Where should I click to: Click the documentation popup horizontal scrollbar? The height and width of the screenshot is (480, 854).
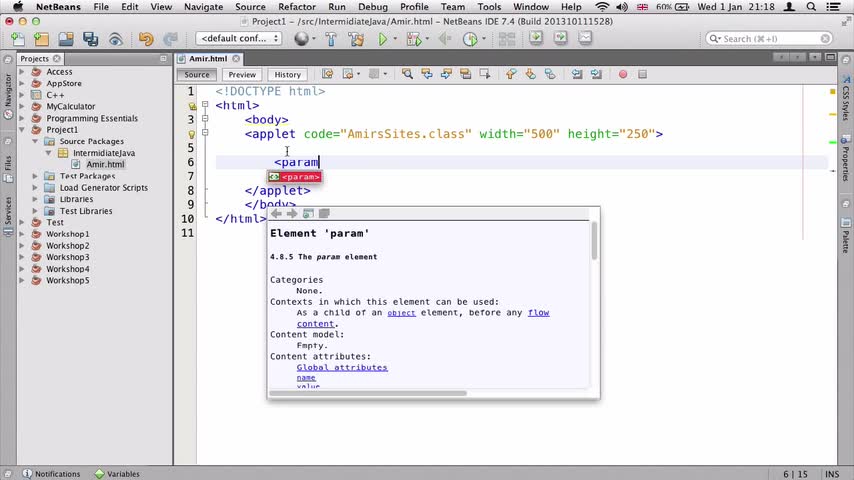tap(368, 393)
